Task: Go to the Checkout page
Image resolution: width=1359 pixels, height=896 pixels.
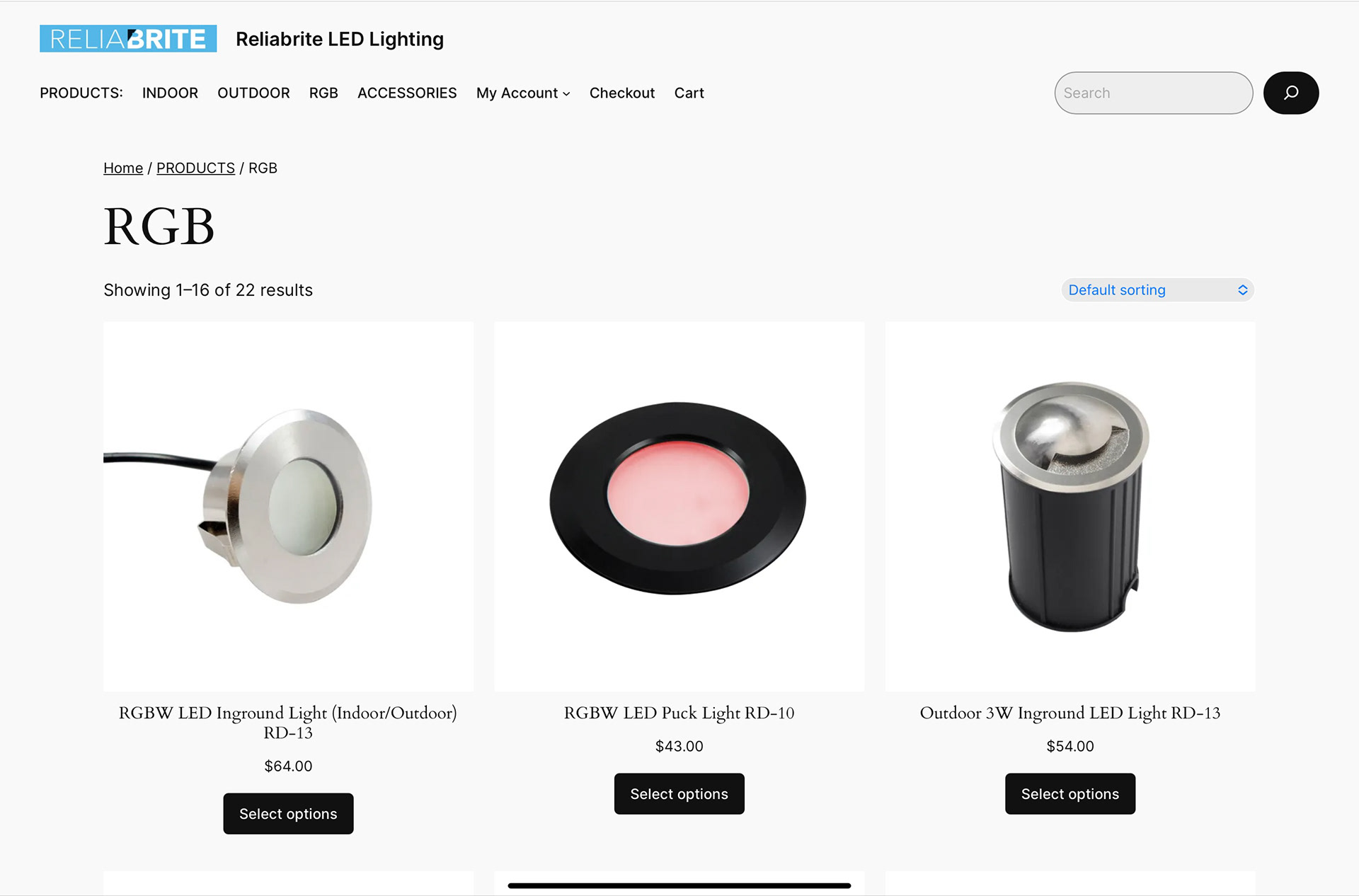Action: pos(621,93)
